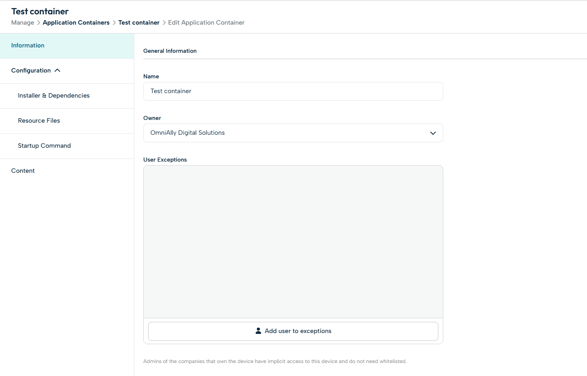Open the Owner dropdown showing OmniAlly Digital Solutions
Screen dimensions: 587x376
coord(293,133)
